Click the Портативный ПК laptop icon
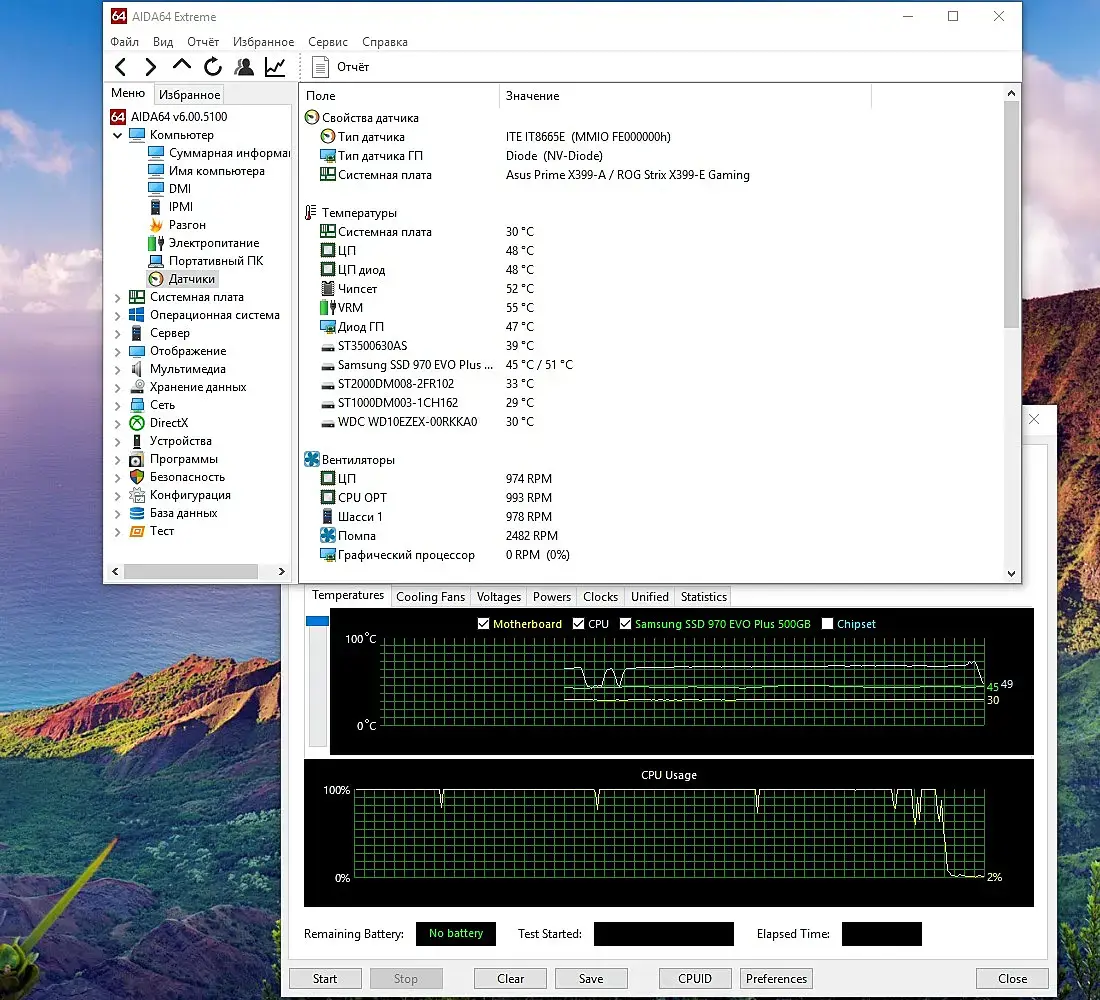The width and height of the screenshot is (1100, 1000). [x=156, y=261]
